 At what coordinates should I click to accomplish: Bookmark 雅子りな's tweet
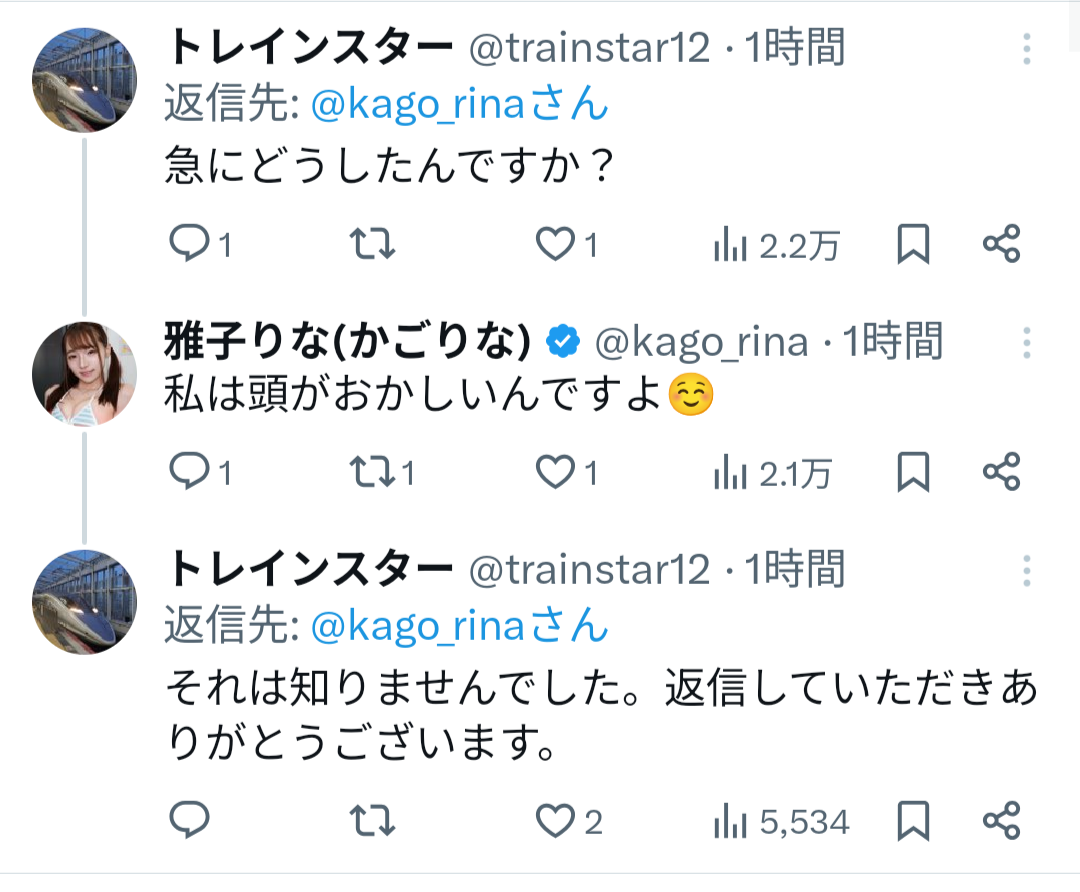point(912,472)
